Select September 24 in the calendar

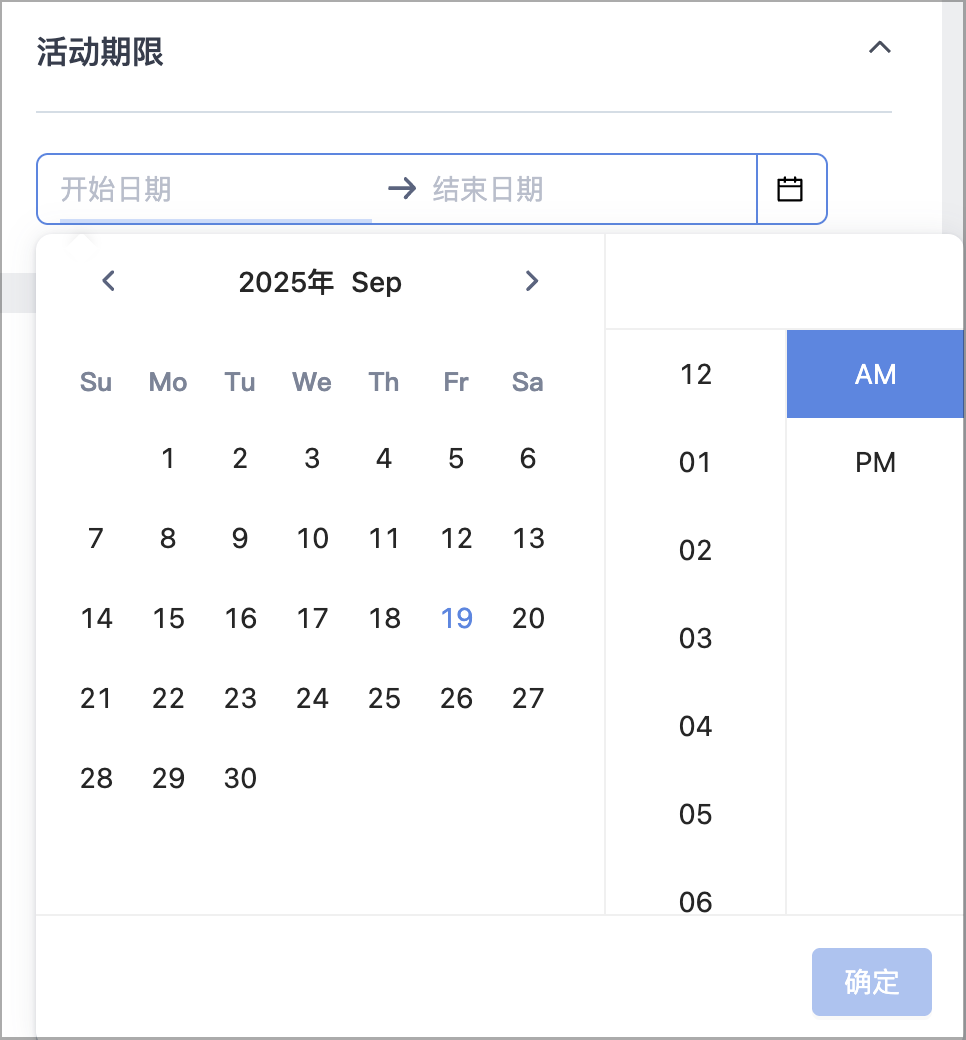point(312,698)
